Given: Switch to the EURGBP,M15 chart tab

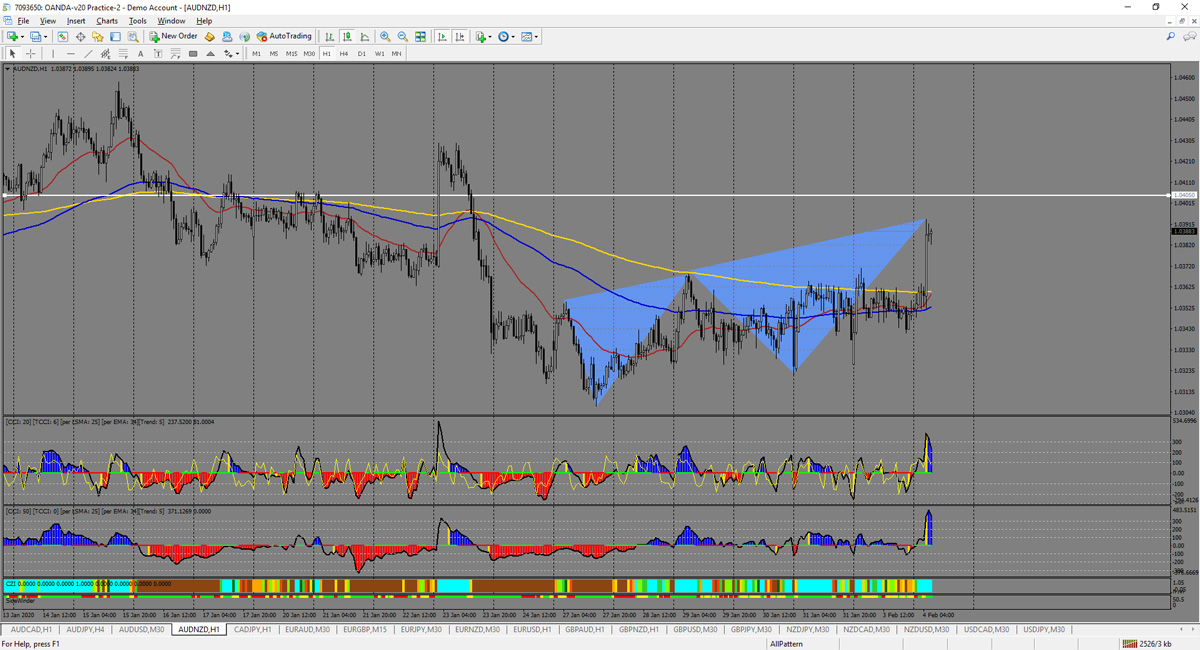Looking at the screenshot, I should 365,630.
